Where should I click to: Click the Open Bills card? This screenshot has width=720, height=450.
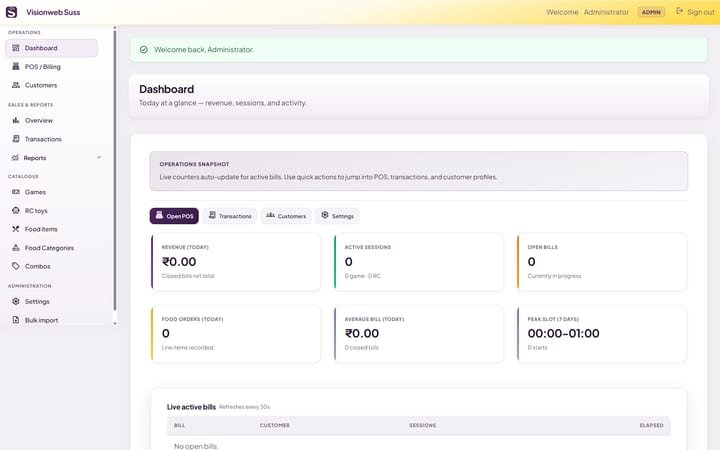click(x=602, y=262)
